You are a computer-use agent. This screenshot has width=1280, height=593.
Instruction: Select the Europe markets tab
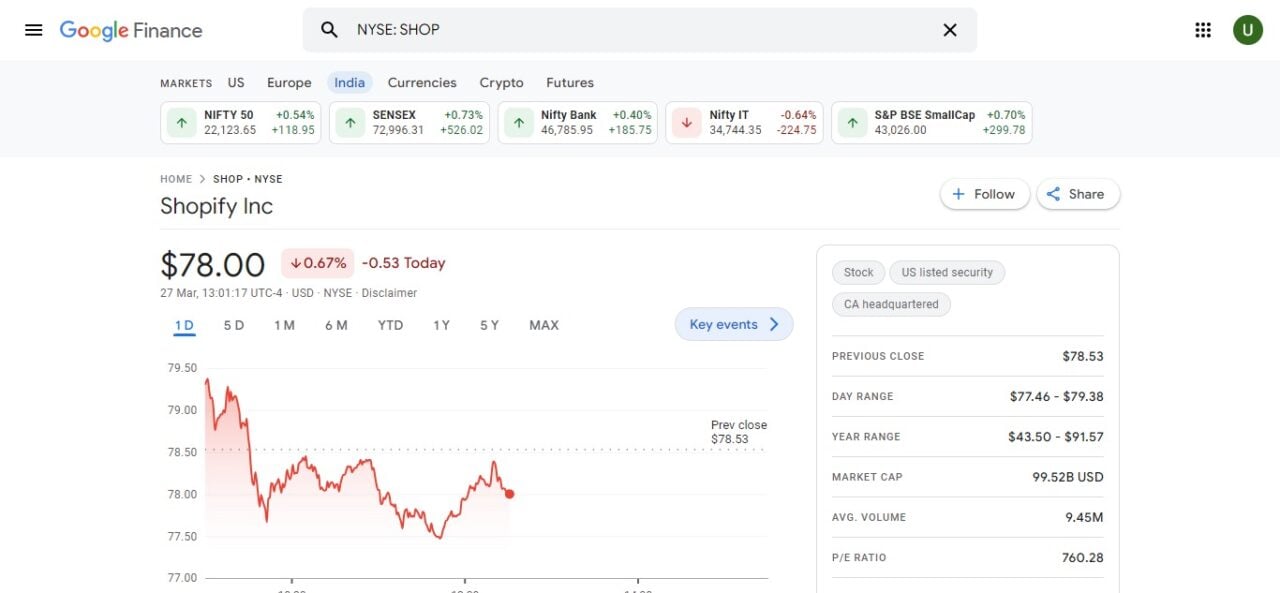pyautogui.click(x=289, y=83)
